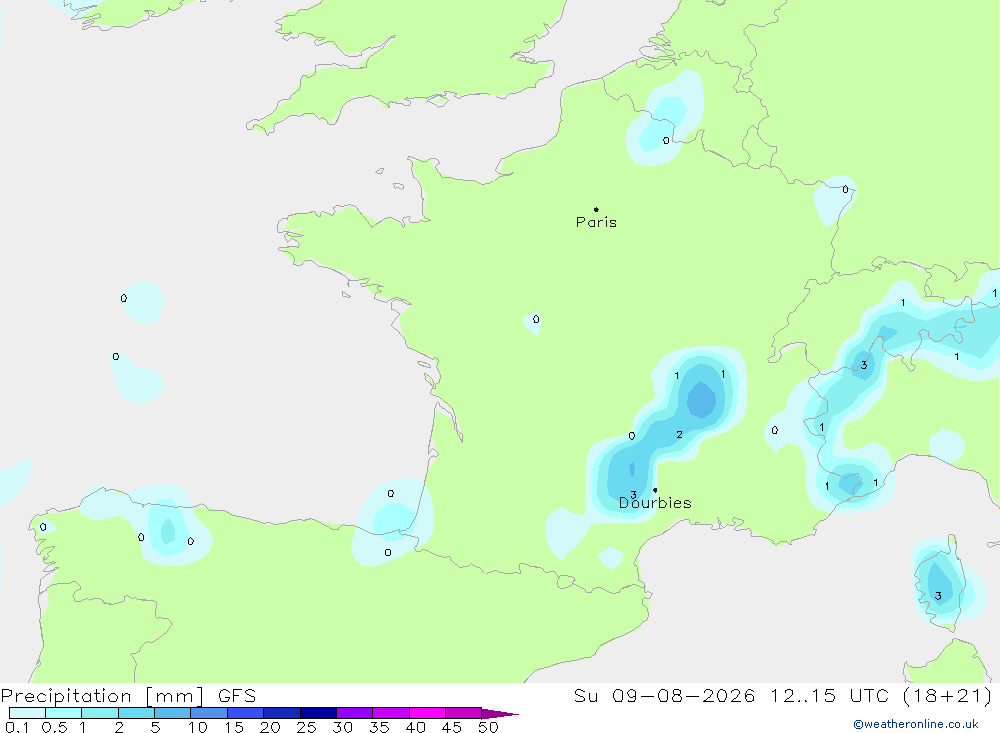This screenshot has height=733, width=1000.
Task: Click the legend label "50"
Action: 488,727
